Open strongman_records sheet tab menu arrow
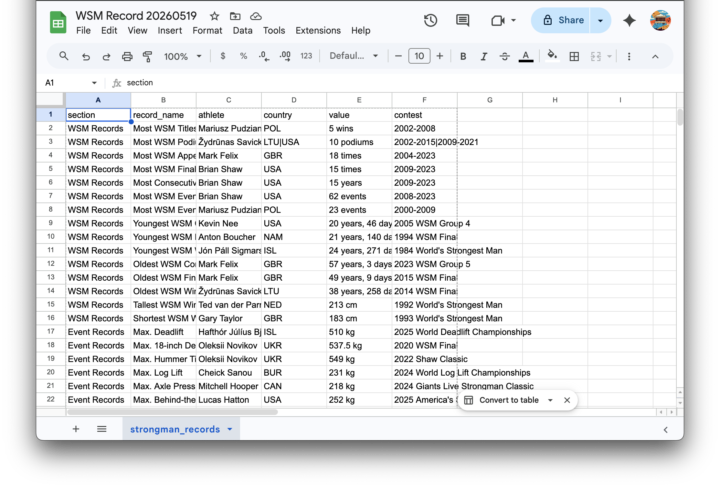This screenshot has height=488, width=720. click(230, 429)
